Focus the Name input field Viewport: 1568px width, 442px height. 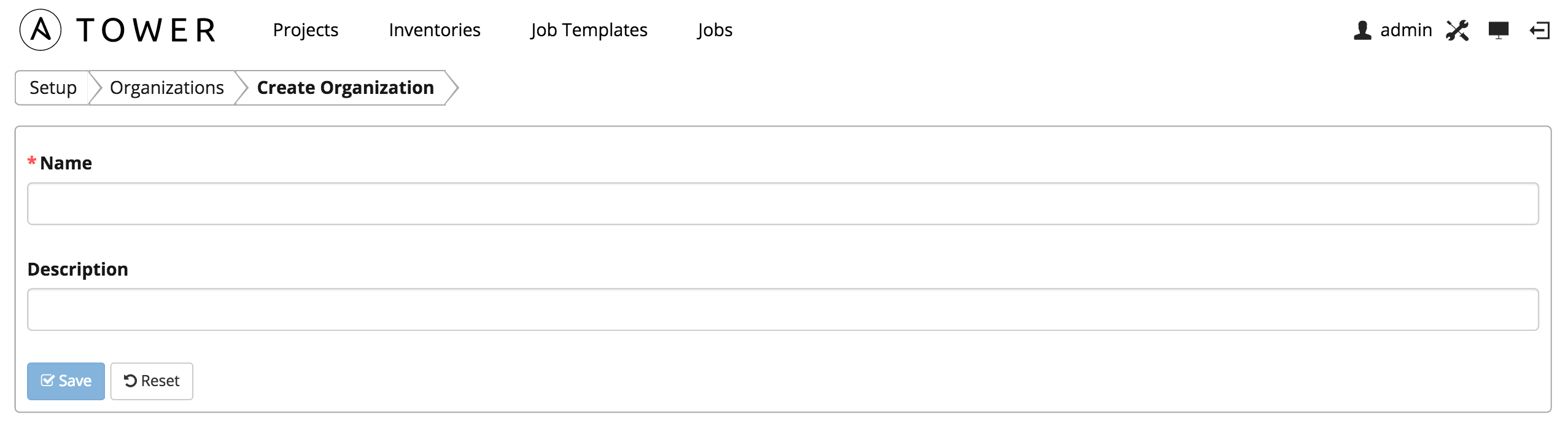click(x=783, y=204)
